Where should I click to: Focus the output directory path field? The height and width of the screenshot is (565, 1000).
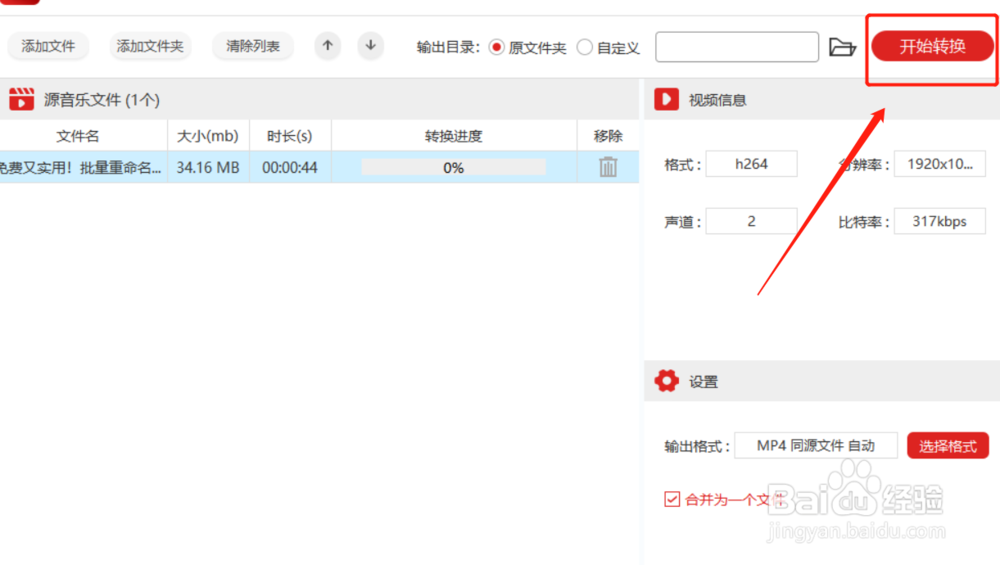click(737, 47)
